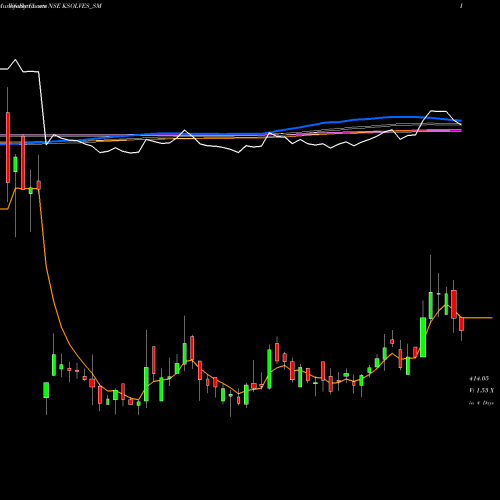Click the NSE KSOLVES_SM chart title
The image size is (500, 500).
pos(75,6)
